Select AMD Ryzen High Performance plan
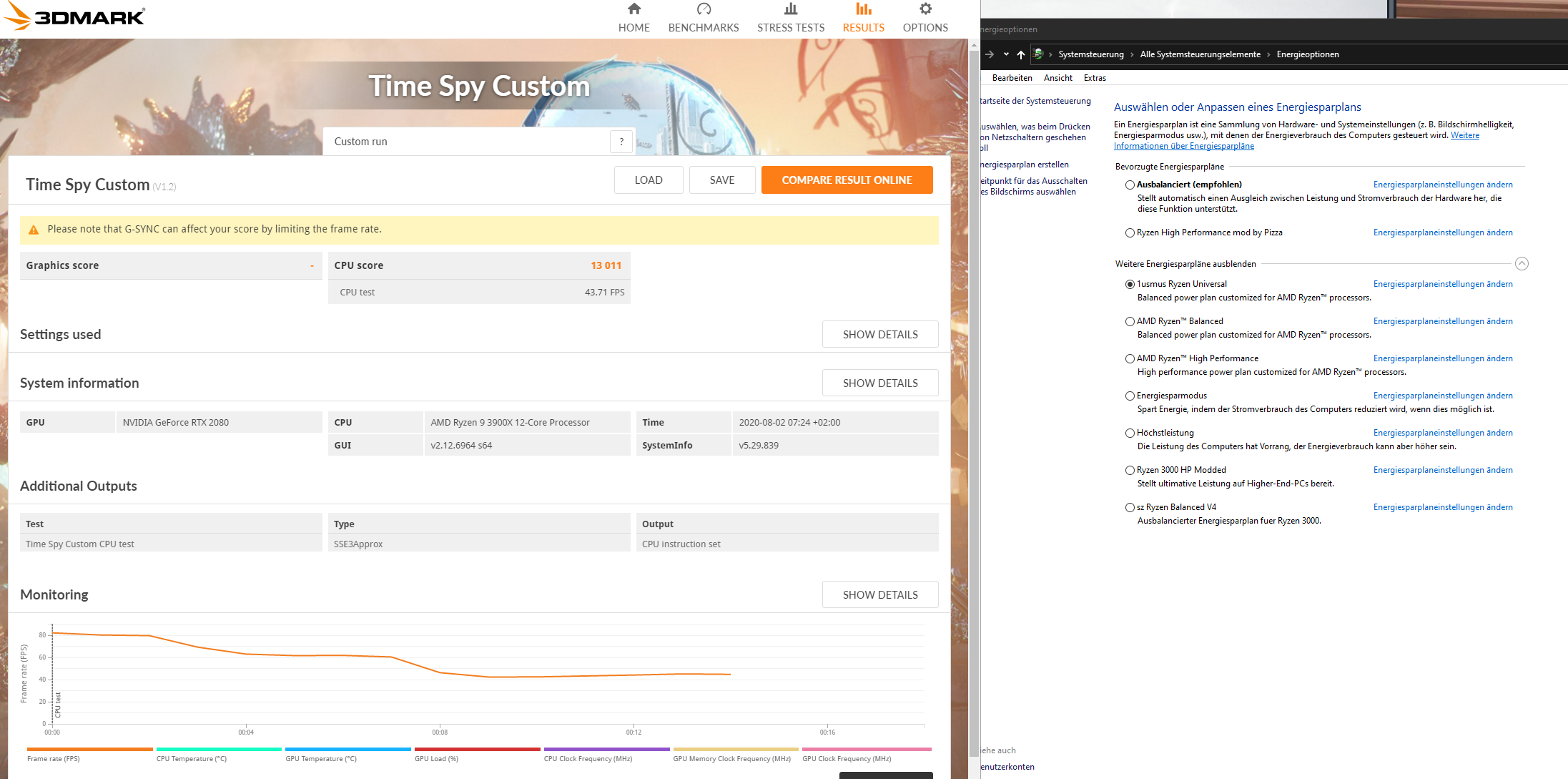This screenshot has width=1568, height=779. click(x=1130, y=358)
